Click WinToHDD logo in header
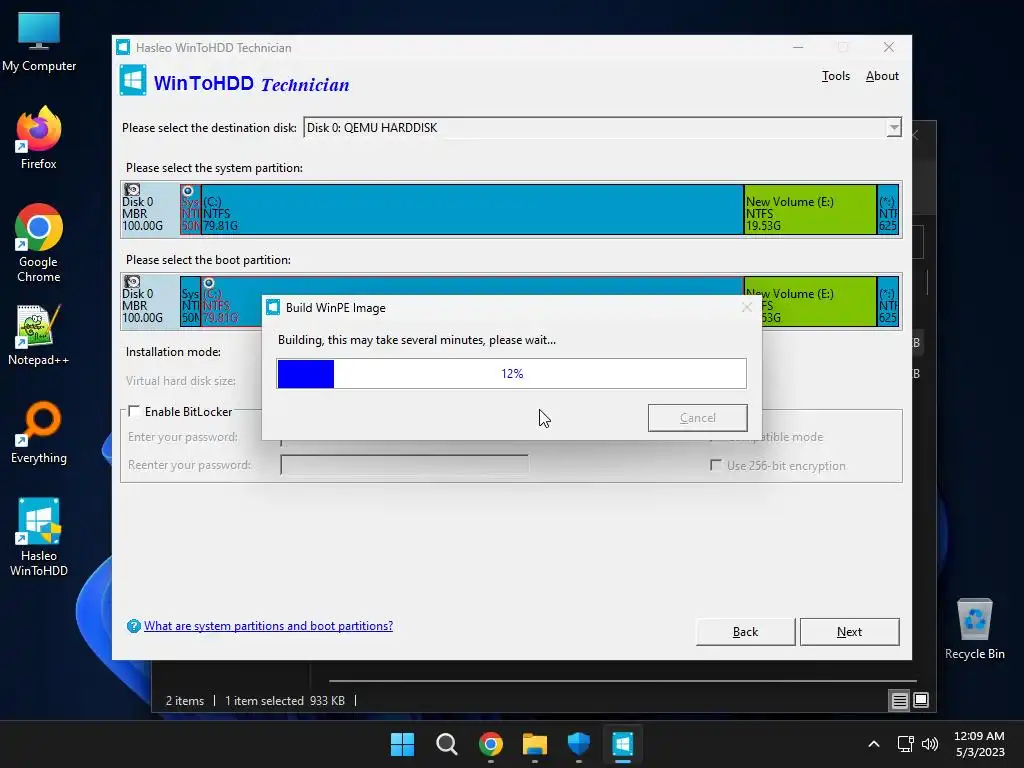Viewport: 1024px width, 768px height. click(133, 80)
